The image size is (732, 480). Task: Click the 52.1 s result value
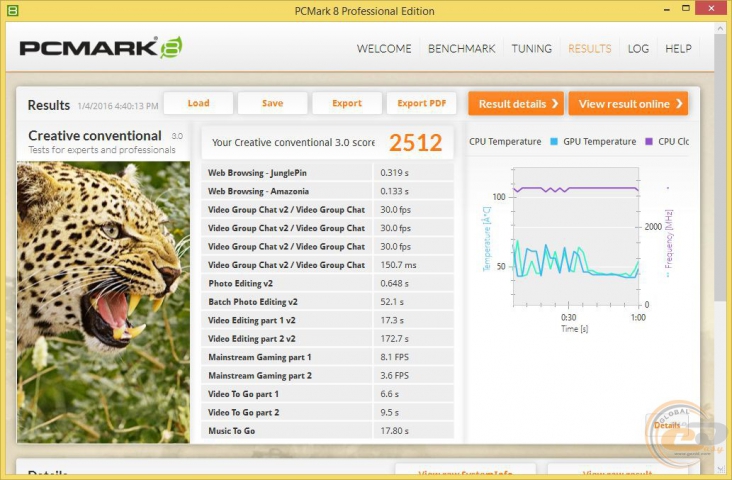coord(392,302)
